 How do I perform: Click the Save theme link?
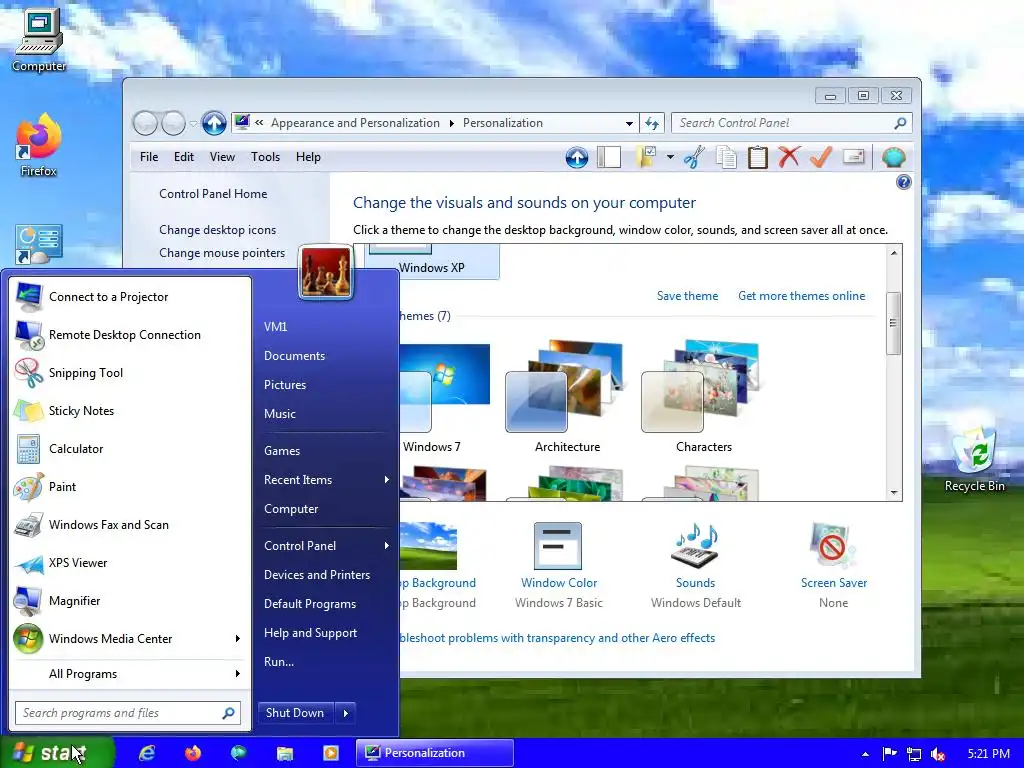point(687,296)
